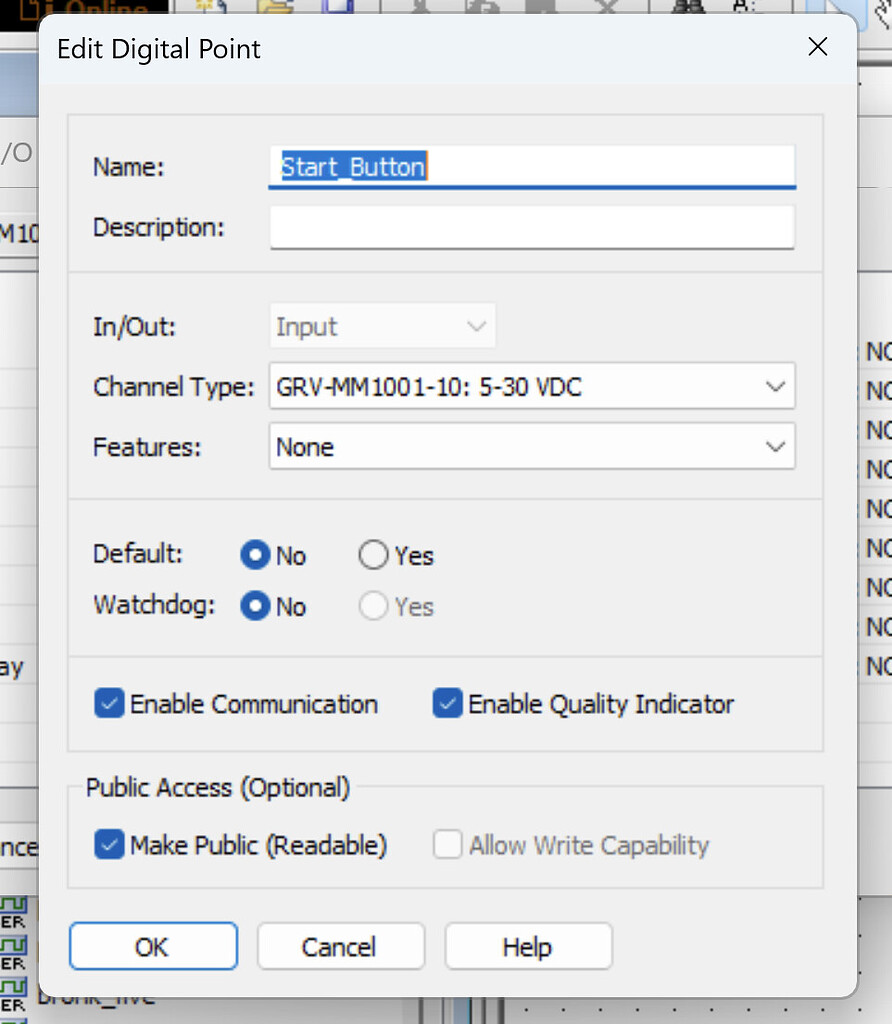Image resolution: width=892 pixels, height=1024 pixels.
Task: Uncheck Enable Communication
Action: pos(109,704)
